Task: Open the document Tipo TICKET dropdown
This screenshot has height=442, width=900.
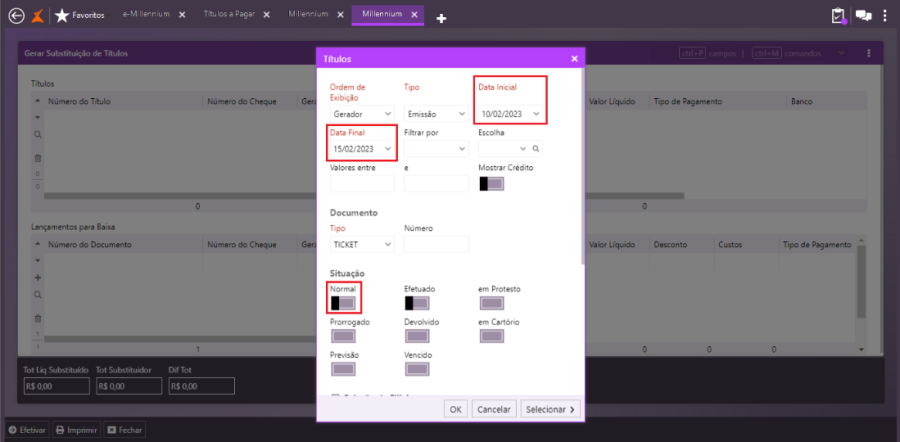Action: 362,244
